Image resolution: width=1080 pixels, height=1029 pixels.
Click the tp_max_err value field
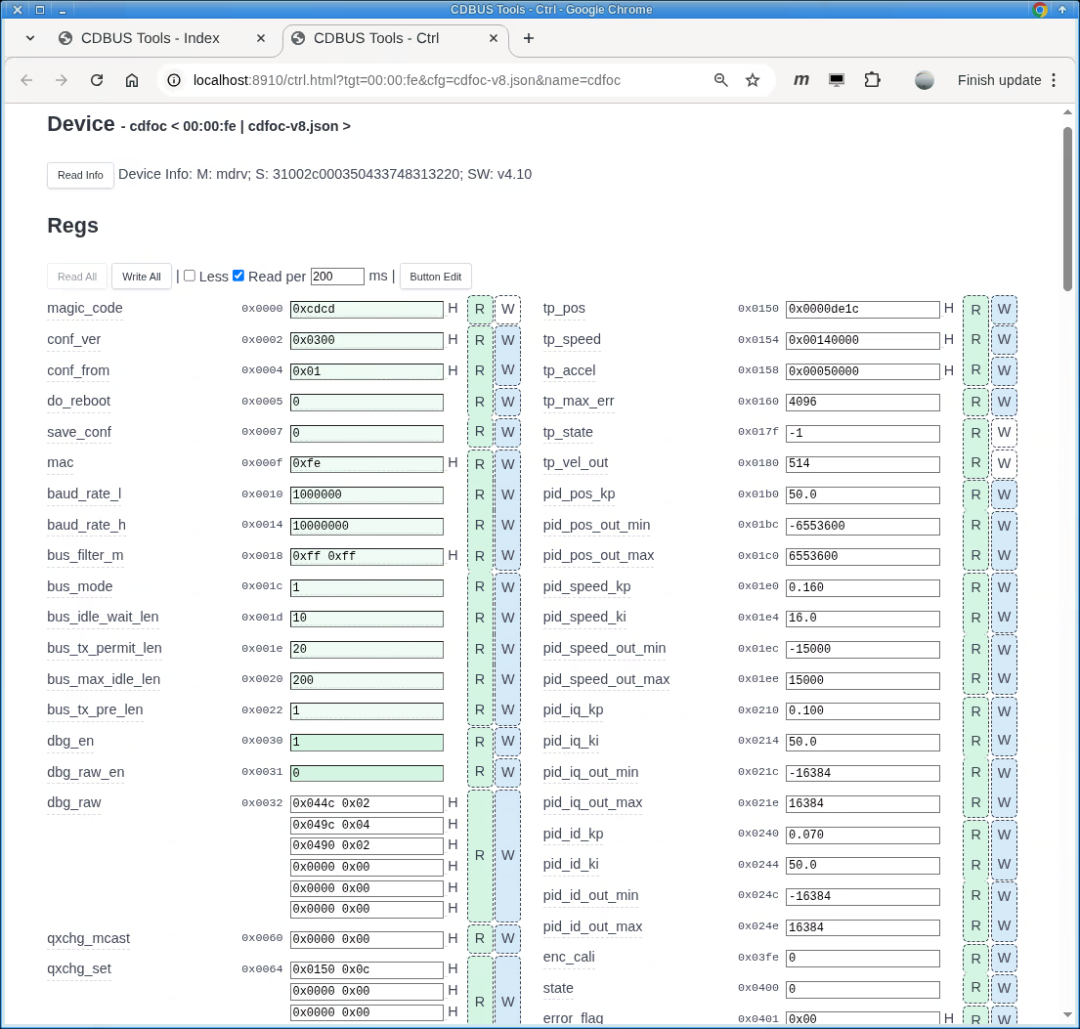tap(862, 402)
